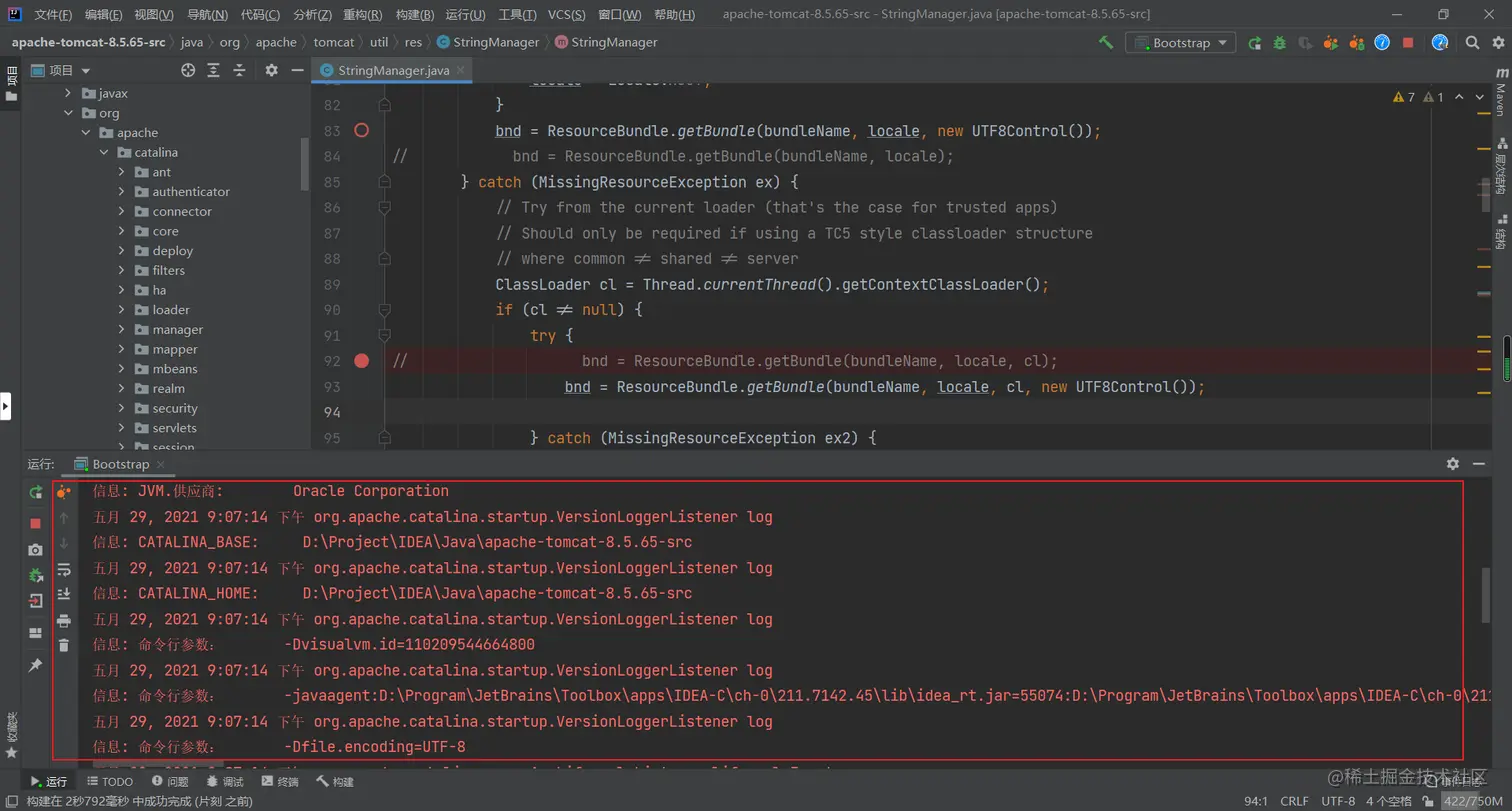Clear console output using the trash icon
This screenshot has height=811, width=1512.
(x=64, y=646)
